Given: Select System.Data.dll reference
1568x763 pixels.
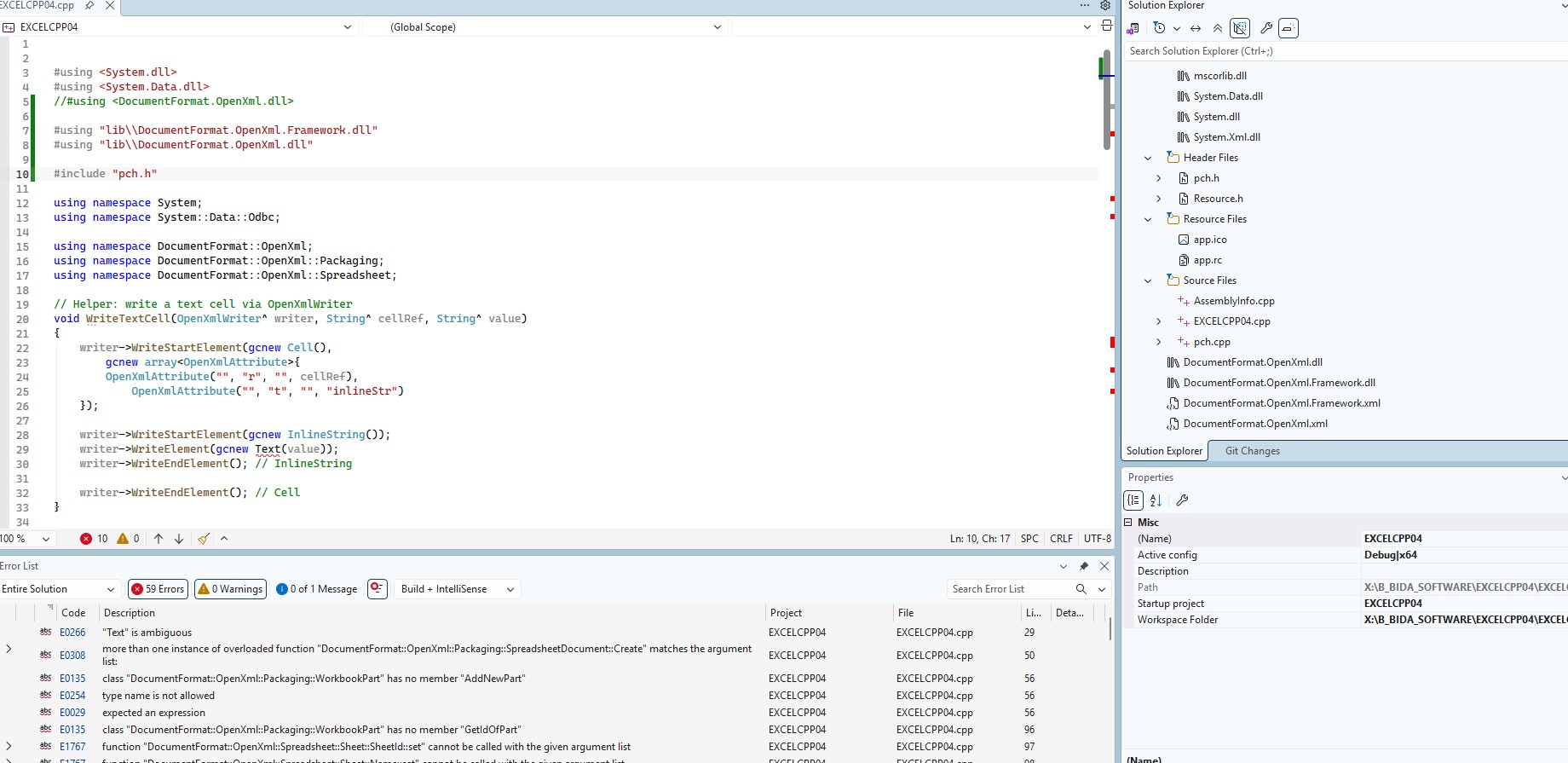Looking at the screenshot, I should 1228,96.
